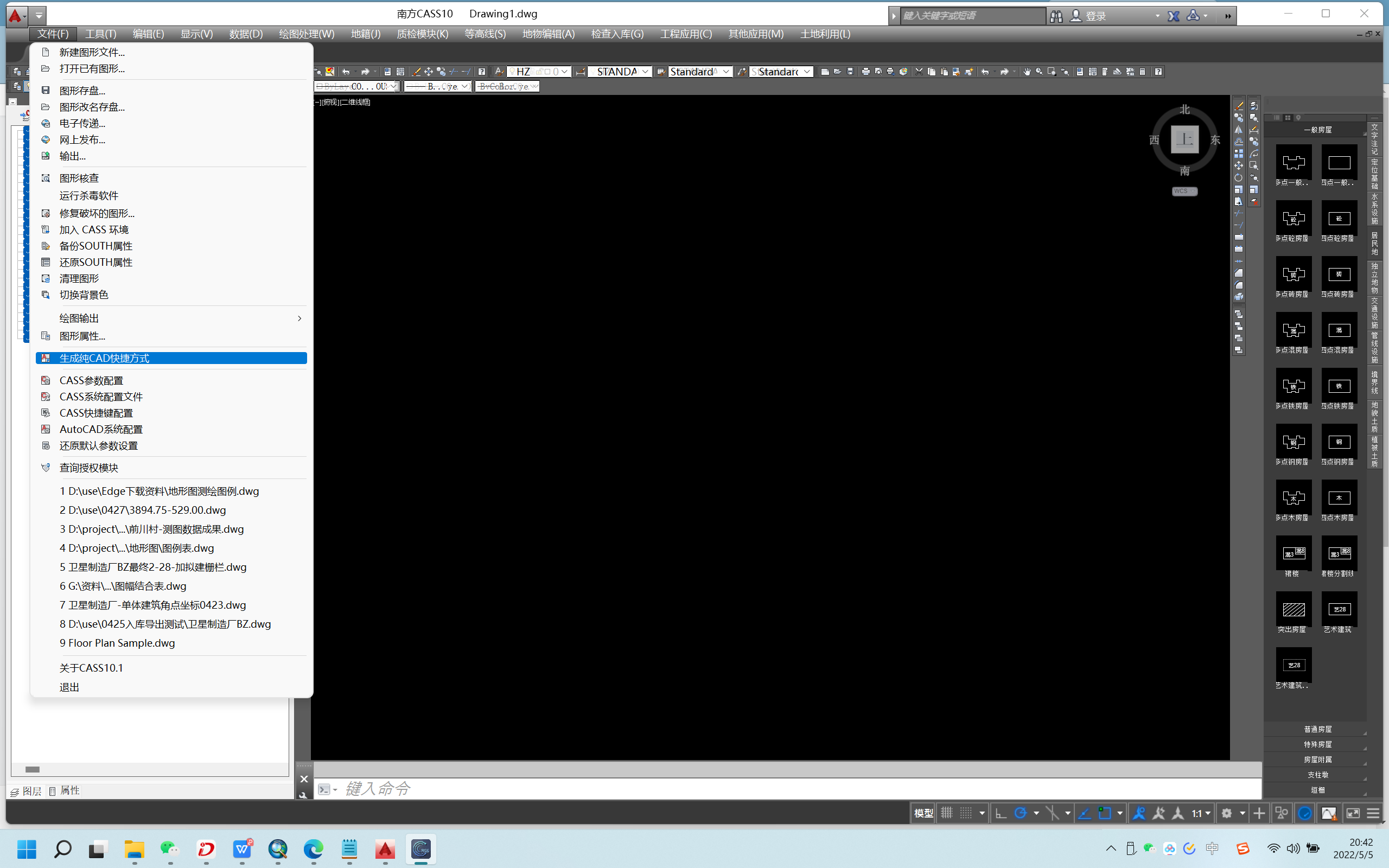This screenshot has height=868, width=1389.
Task: Choose the 突出房屋 hatch symbol
Action: (1293, 610)
